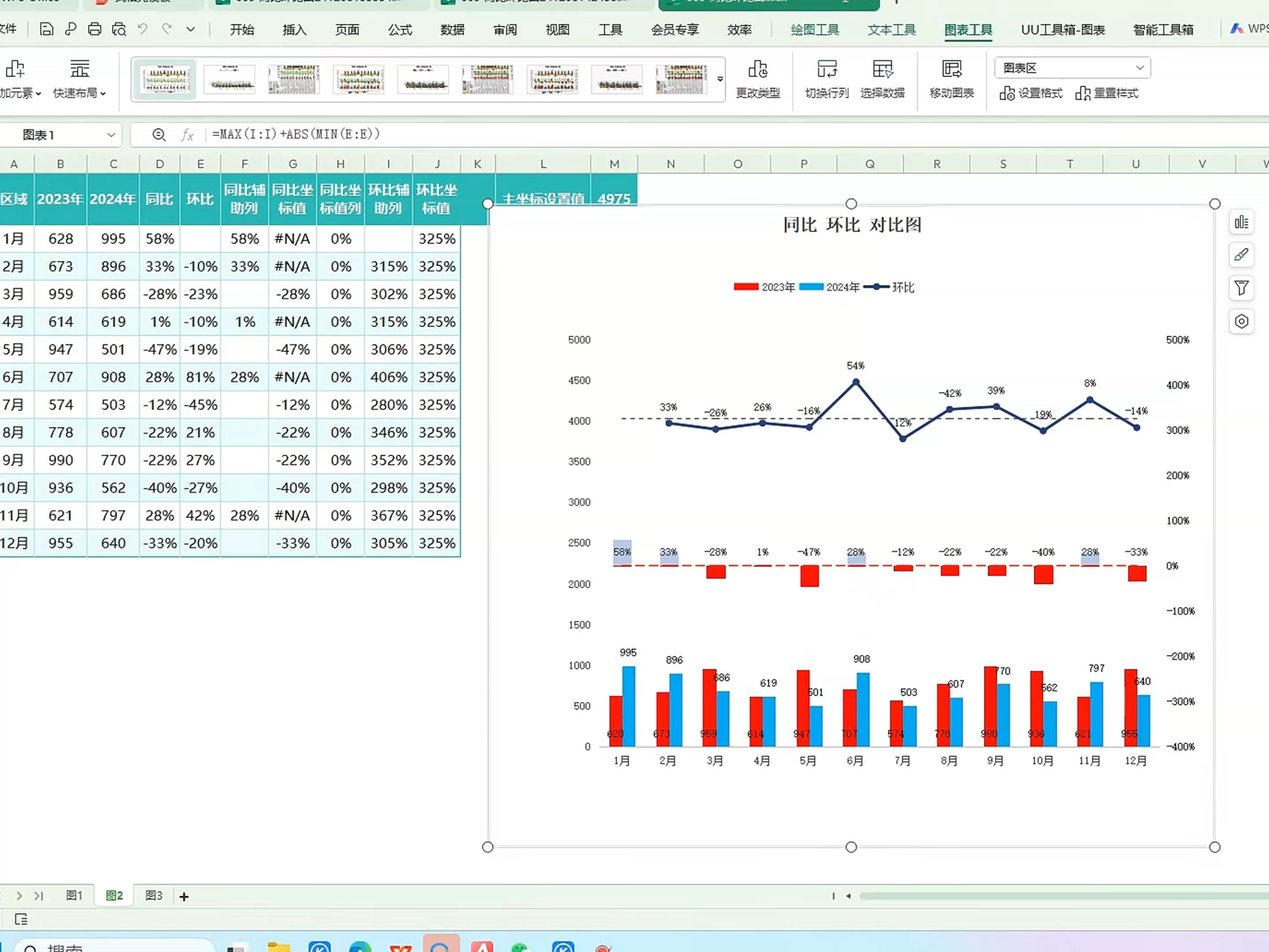Click the Print icon in quick toolbar
The width and height of the screenshot is (1269, 952).
95,29
